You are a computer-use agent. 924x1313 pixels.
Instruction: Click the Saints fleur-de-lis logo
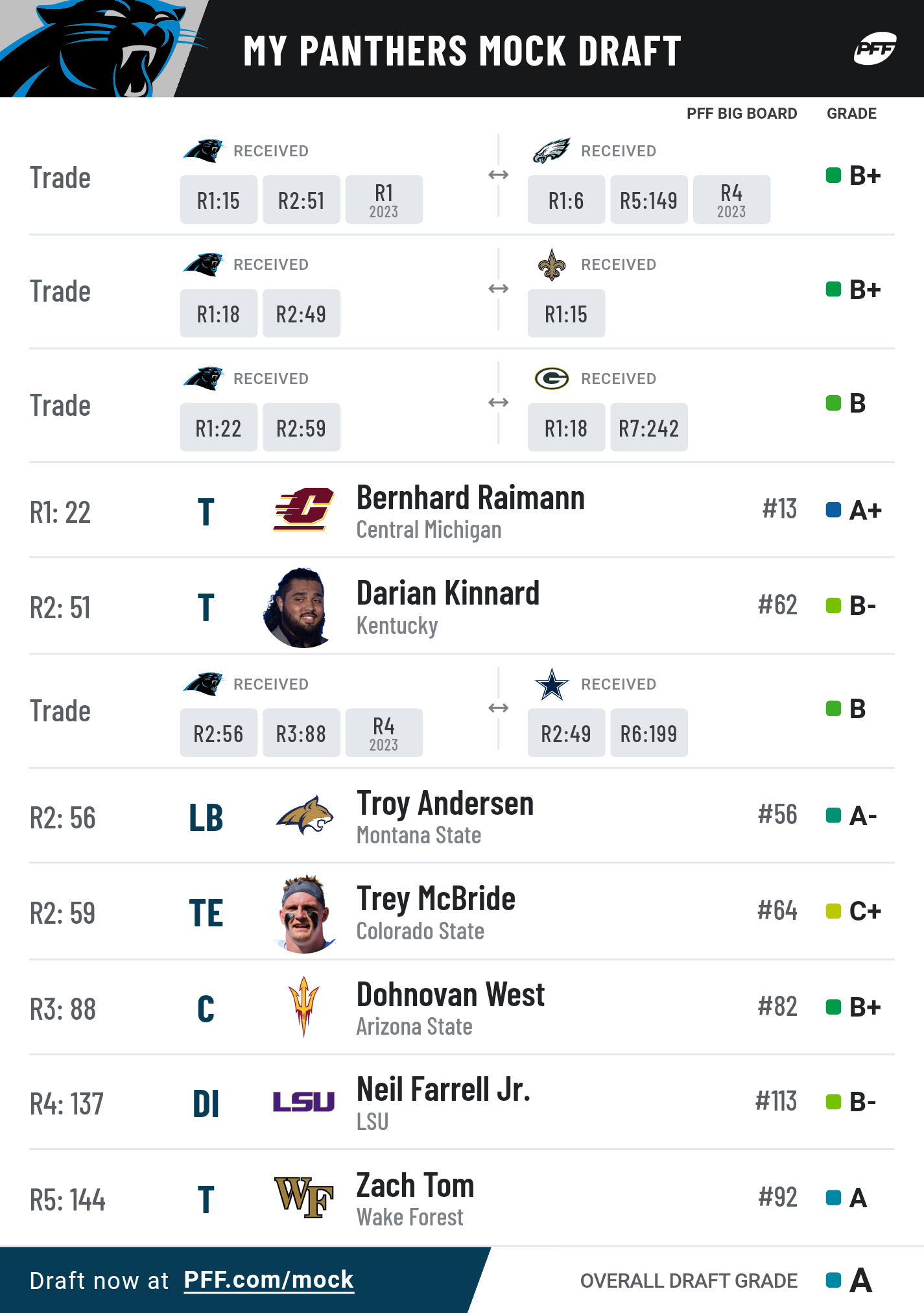[552, 265]
